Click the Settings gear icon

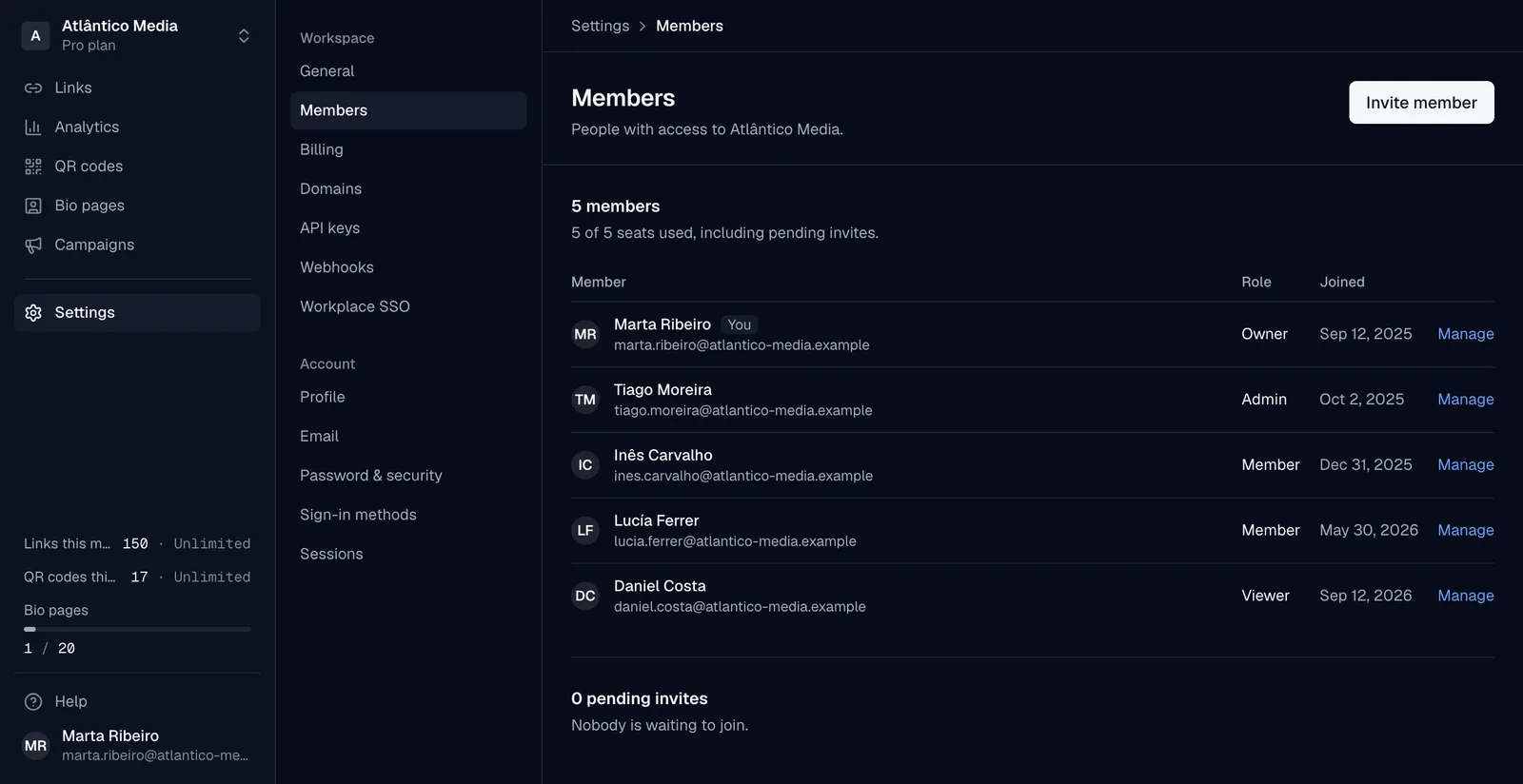(x=33, y=313)
